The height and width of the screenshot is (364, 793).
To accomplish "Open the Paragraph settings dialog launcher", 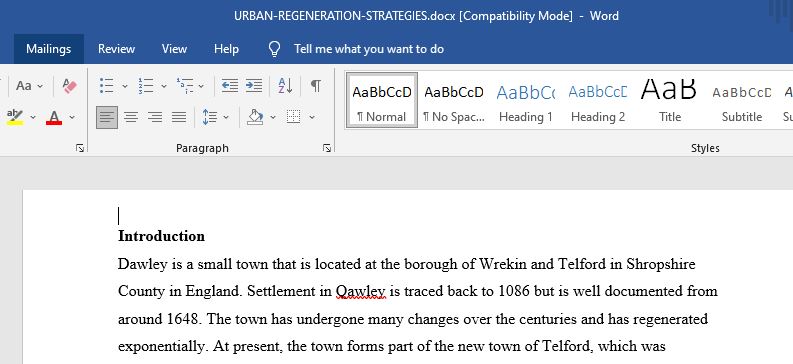I will tap(327, 148).
